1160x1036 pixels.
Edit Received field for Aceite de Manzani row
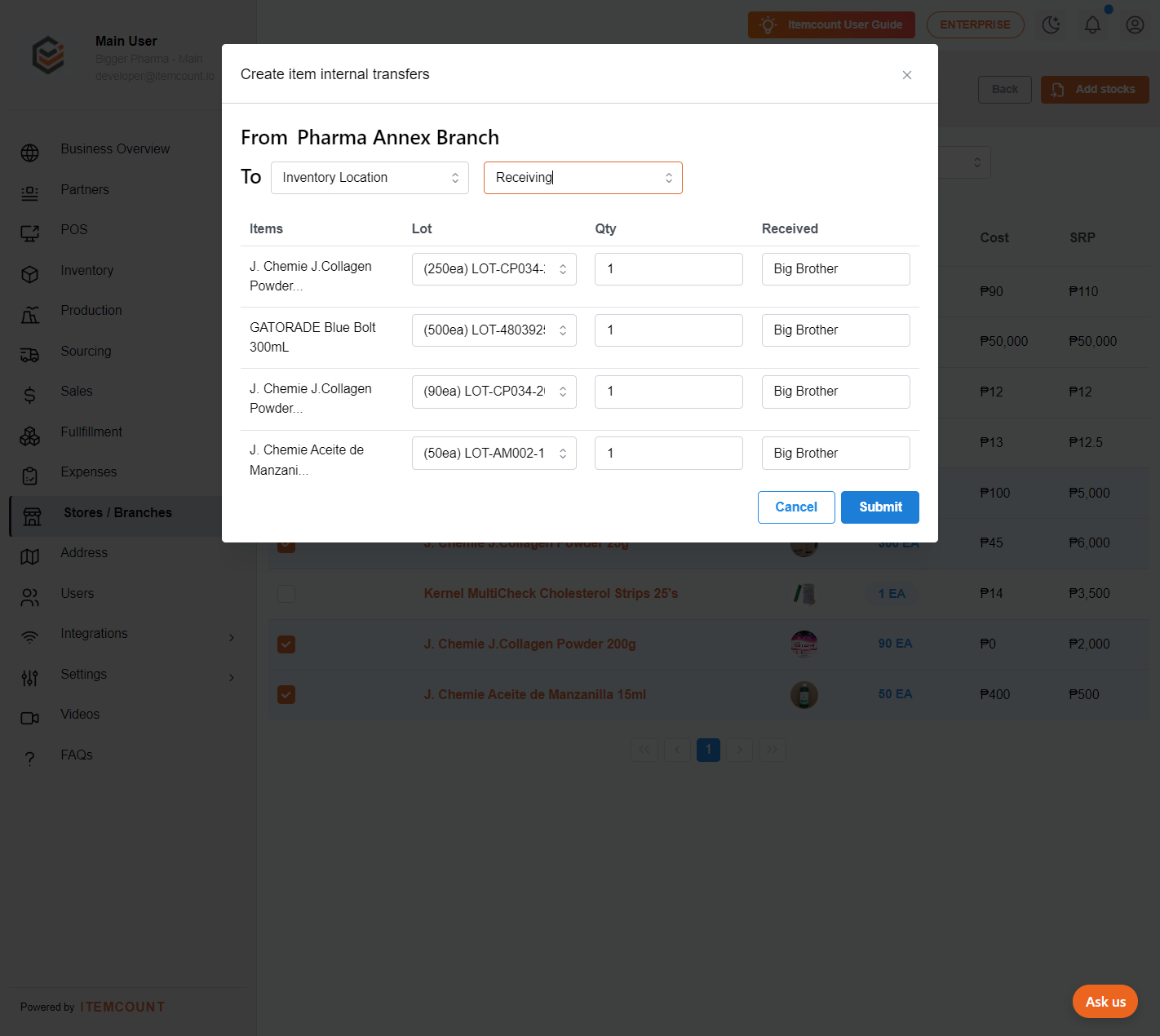[836, 454]
